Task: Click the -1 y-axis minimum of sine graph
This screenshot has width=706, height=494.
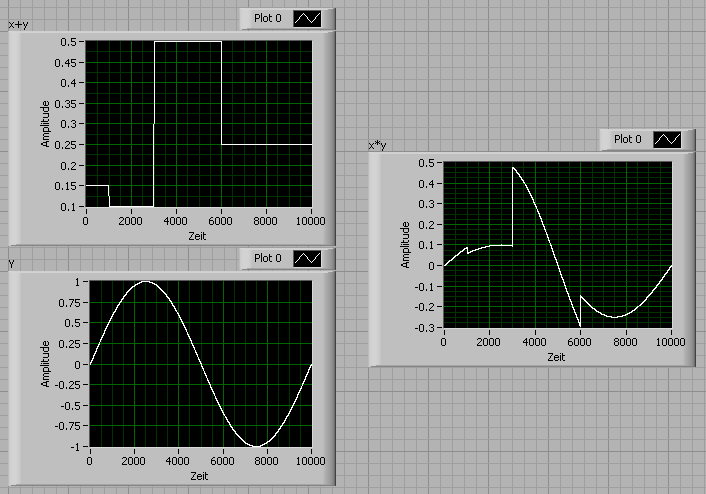Action: pos(75,447)
